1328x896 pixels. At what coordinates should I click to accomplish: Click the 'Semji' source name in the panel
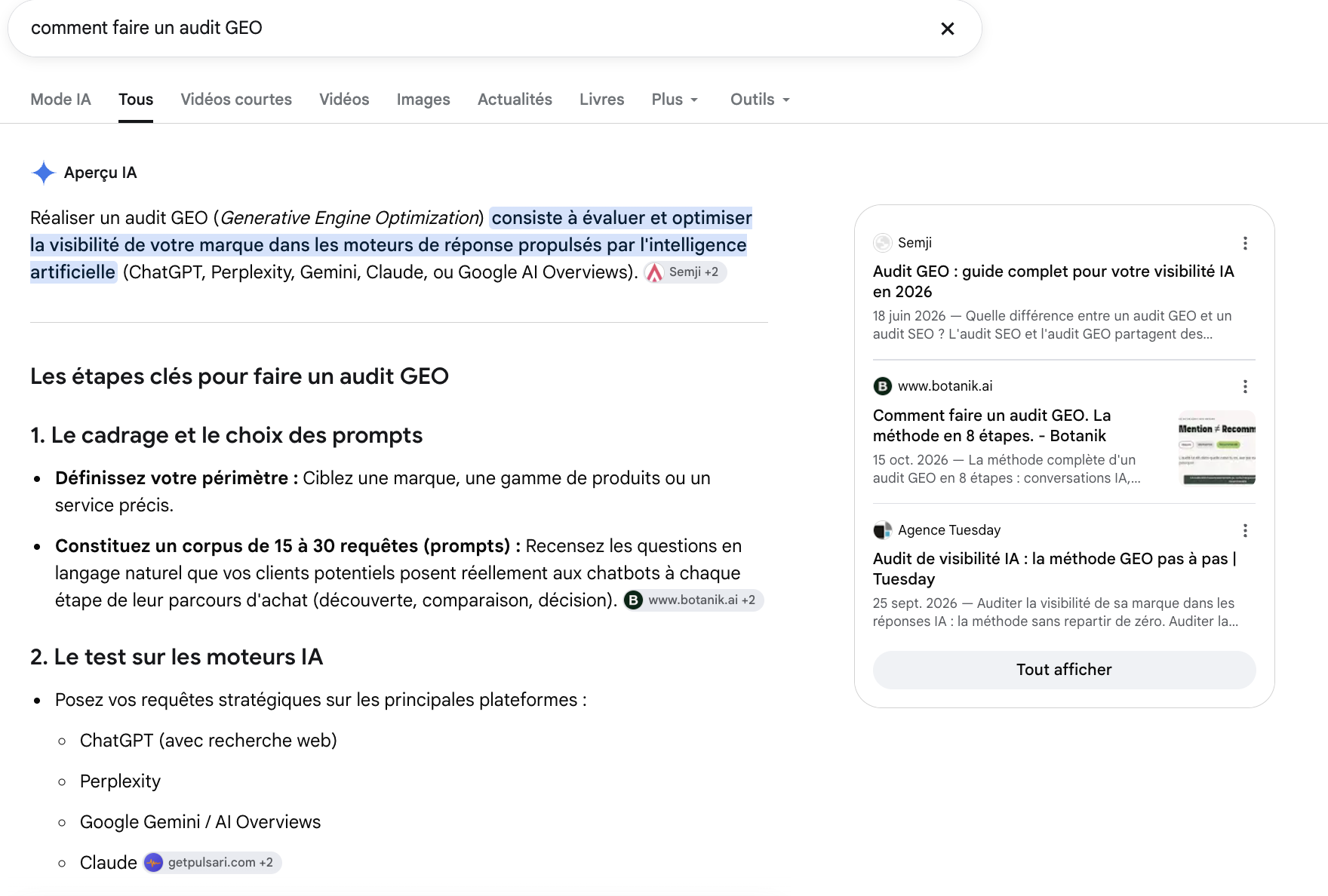click(915, 243)
